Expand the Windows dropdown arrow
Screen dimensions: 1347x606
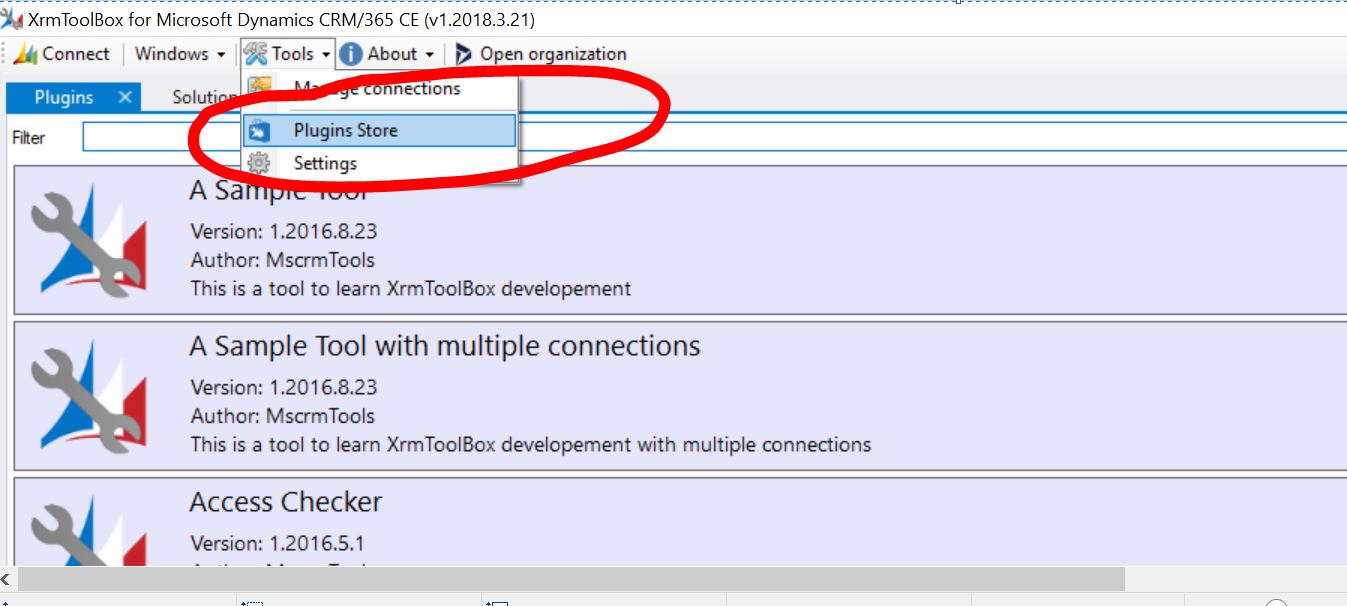click(x=220, y=54)
